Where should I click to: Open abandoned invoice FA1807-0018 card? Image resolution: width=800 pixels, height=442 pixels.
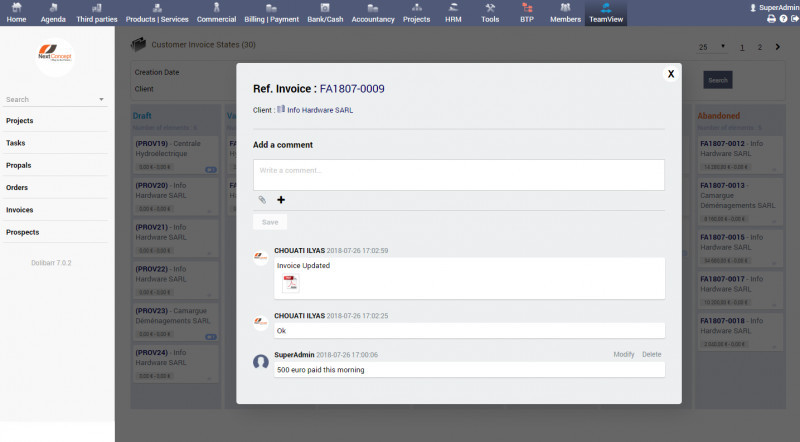point(740,332)
